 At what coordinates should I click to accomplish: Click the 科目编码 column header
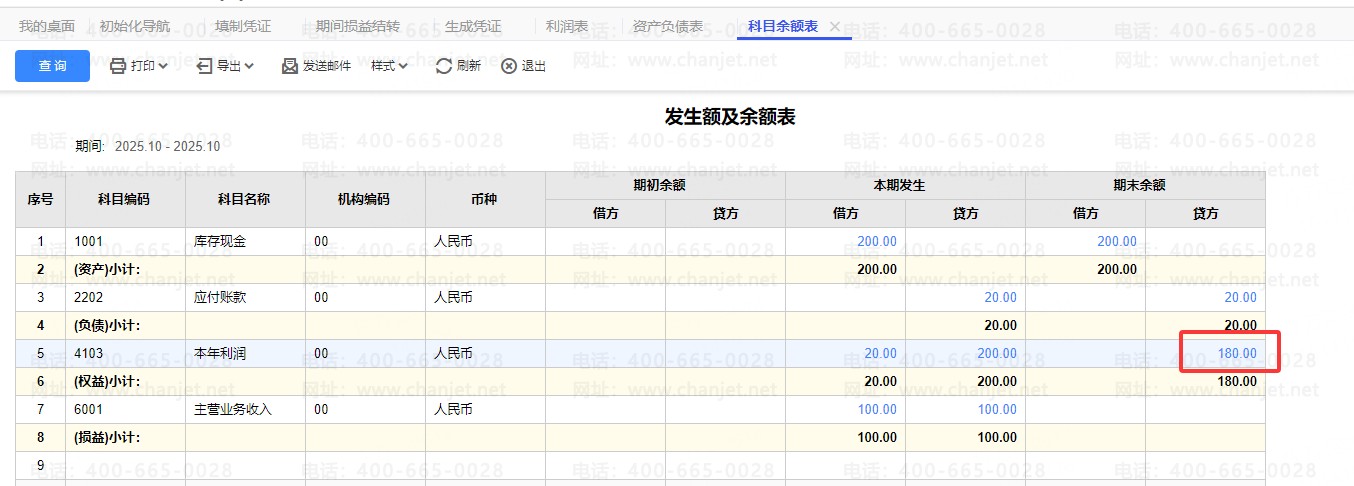124,199
